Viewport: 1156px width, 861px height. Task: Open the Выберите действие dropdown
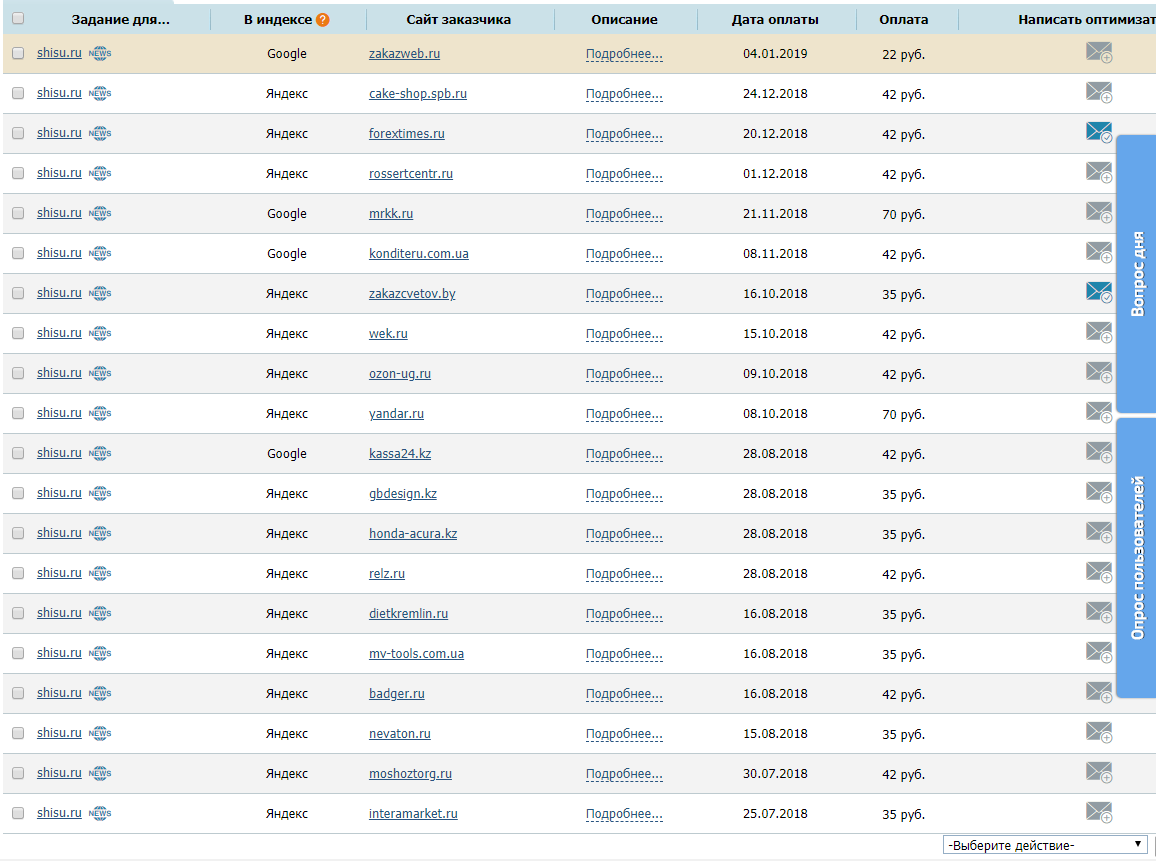tap(1044, 845)
